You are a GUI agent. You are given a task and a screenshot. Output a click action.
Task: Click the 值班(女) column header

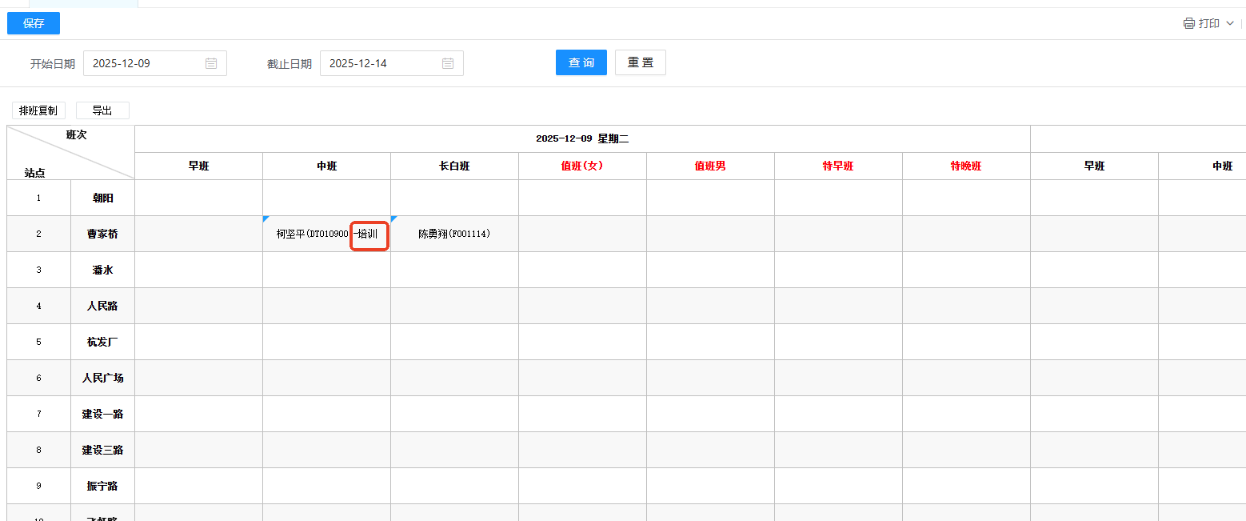tap(582, 166)
